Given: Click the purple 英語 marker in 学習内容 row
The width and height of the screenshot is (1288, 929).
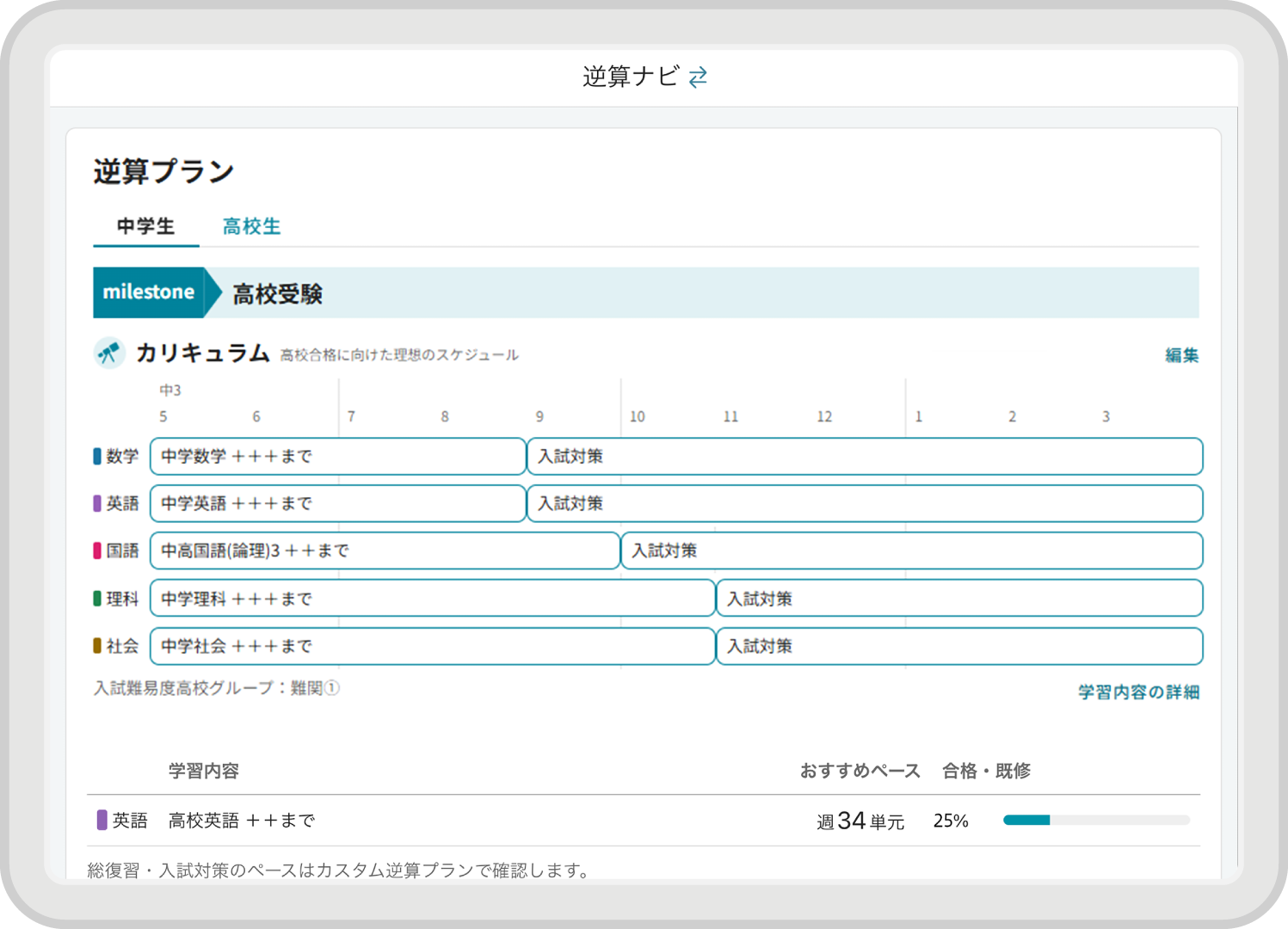Looking at the screenshot, I should [102, 821].
